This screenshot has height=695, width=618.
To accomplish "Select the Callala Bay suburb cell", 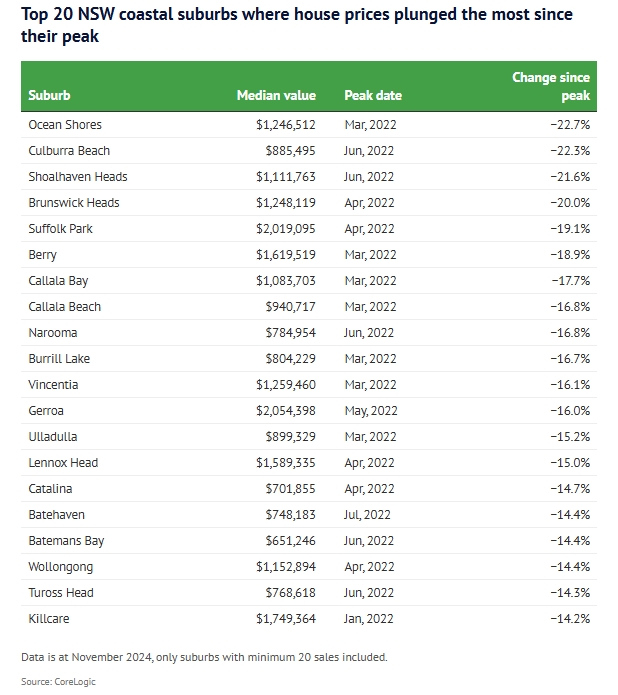I will (61, 281).
